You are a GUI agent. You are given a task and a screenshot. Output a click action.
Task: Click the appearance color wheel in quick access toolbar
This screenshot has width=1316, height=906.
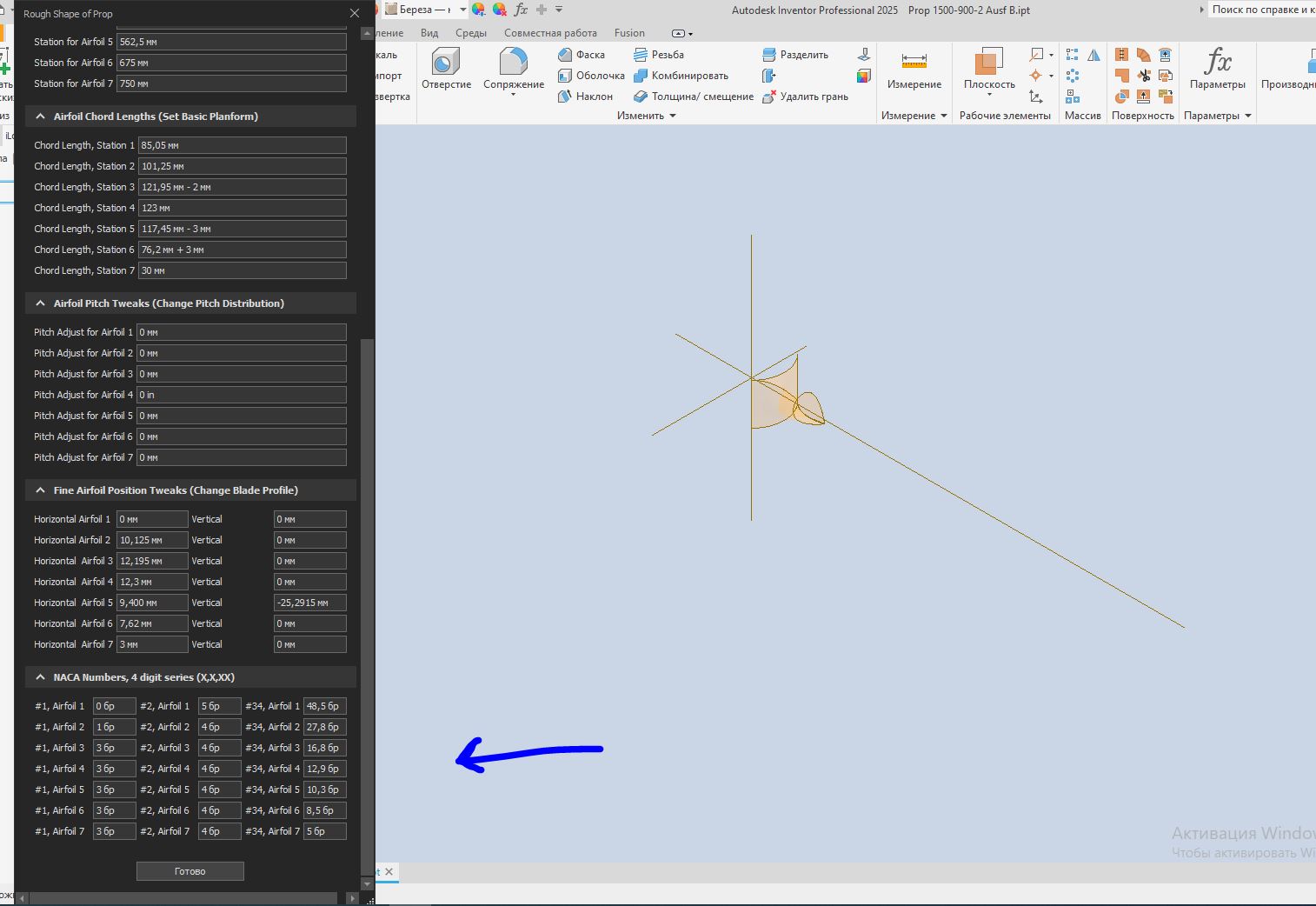point(479,10)
